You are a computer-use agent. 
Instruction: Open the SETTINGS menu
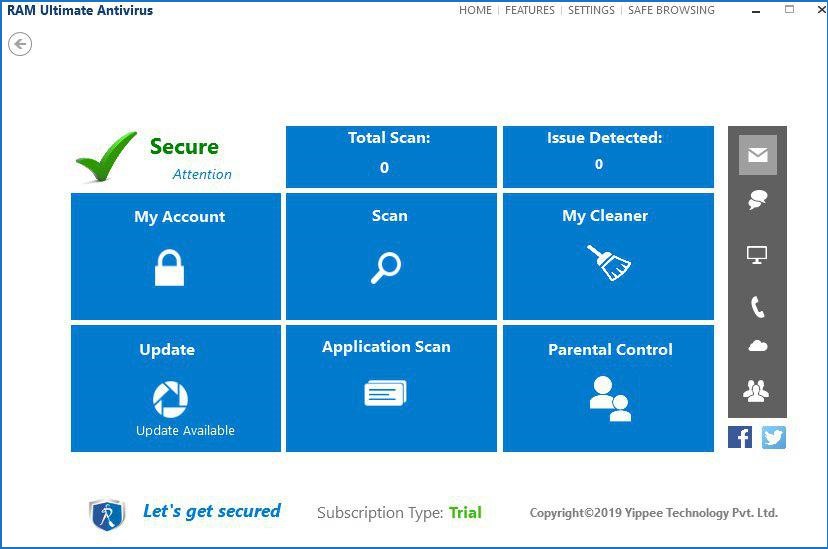click(591, 10)
